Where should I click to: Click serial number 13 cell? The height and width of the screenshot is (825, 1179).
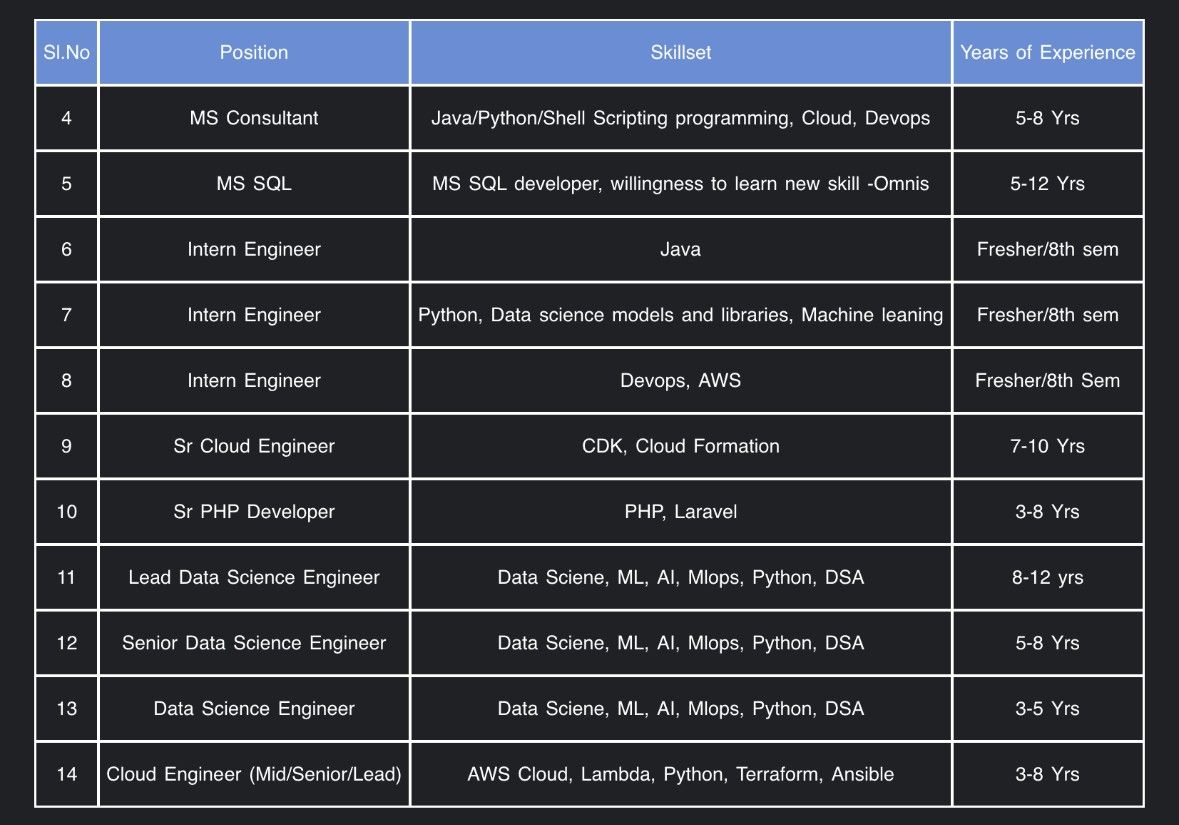coord(66,708)
